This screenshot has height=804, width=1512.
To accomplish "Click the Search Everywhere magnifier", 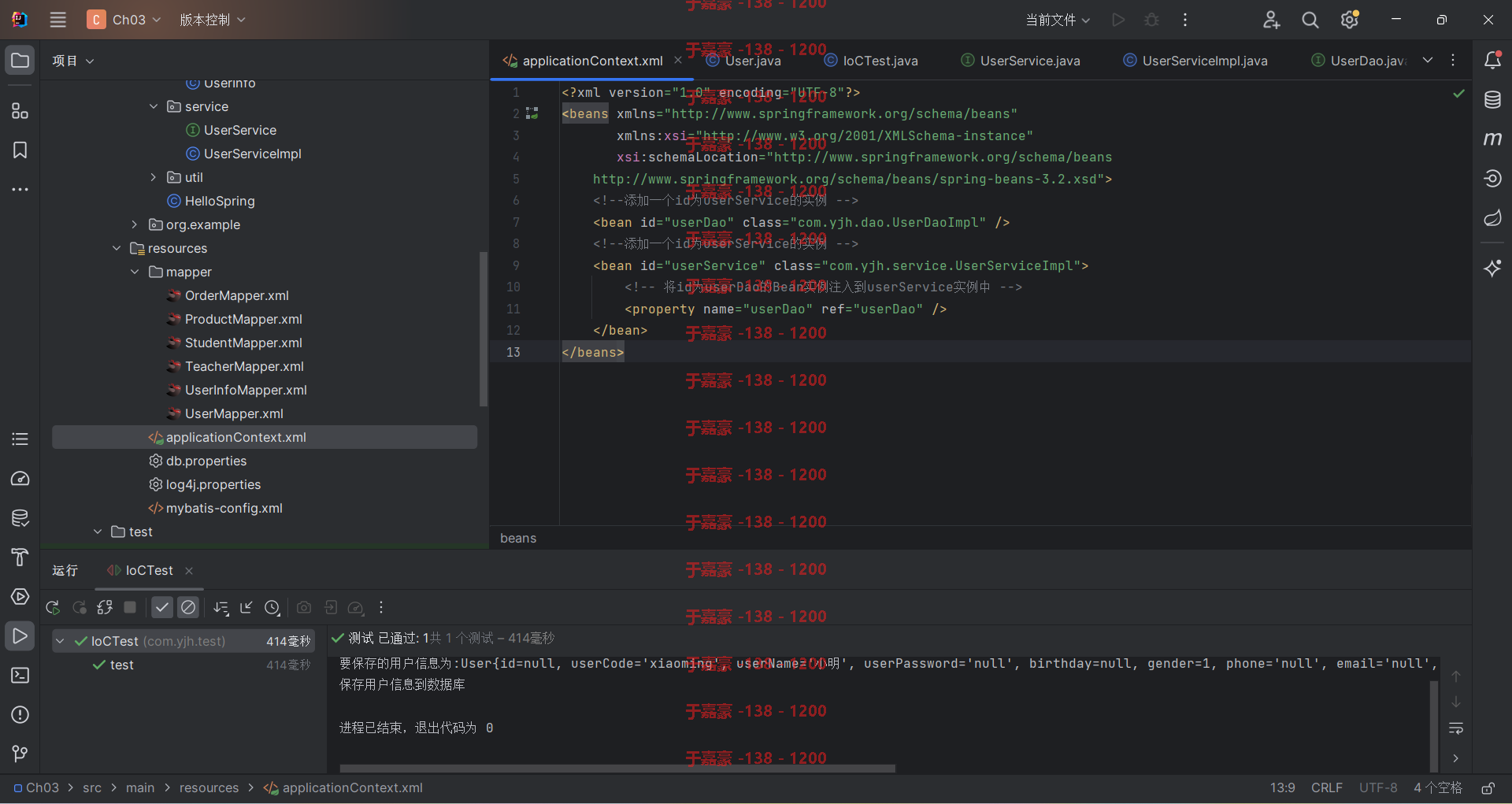I will (1310, 20).
